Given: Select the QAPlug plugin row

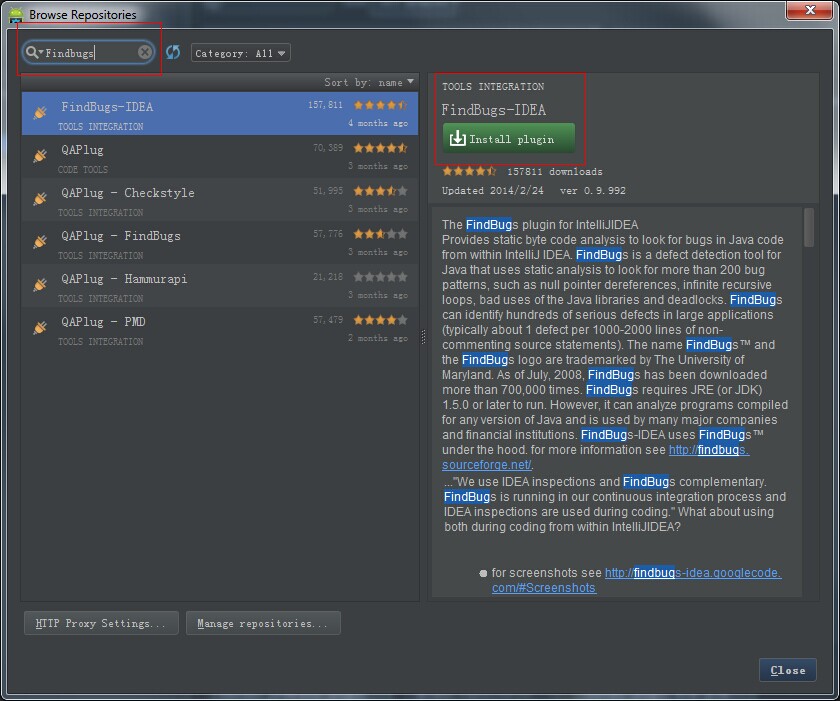Looking at the screenshot, I should point(220,156).
